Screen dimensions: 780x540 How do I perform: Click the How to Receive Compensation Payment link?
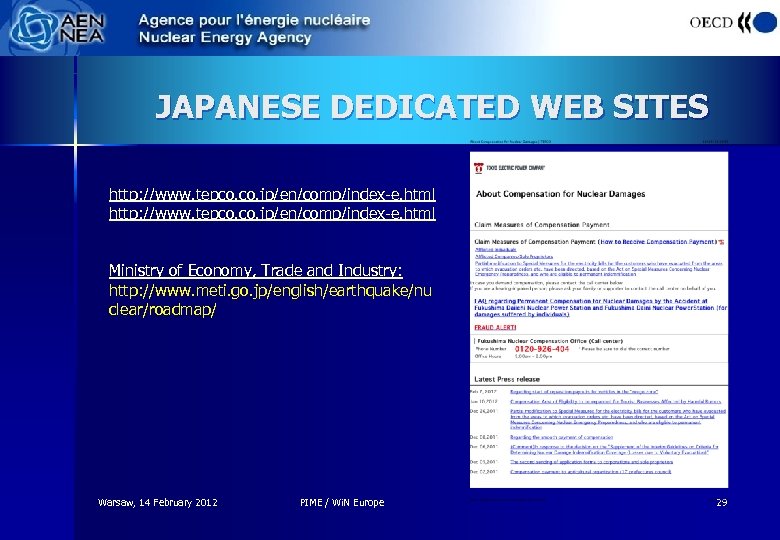(x=659, y=242)
